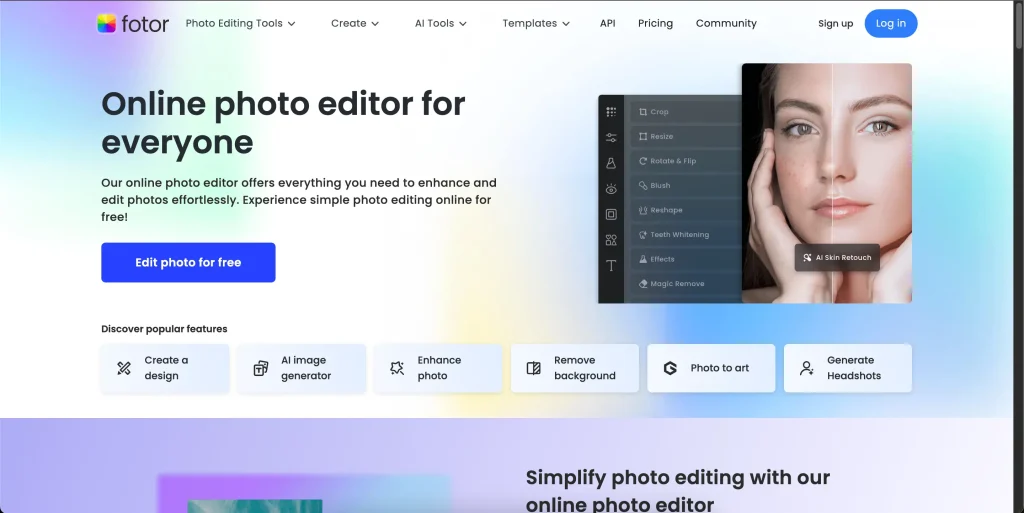1024x513 pixels.
Task: Select Blush in the editor tool list
Action: point(685,185)
